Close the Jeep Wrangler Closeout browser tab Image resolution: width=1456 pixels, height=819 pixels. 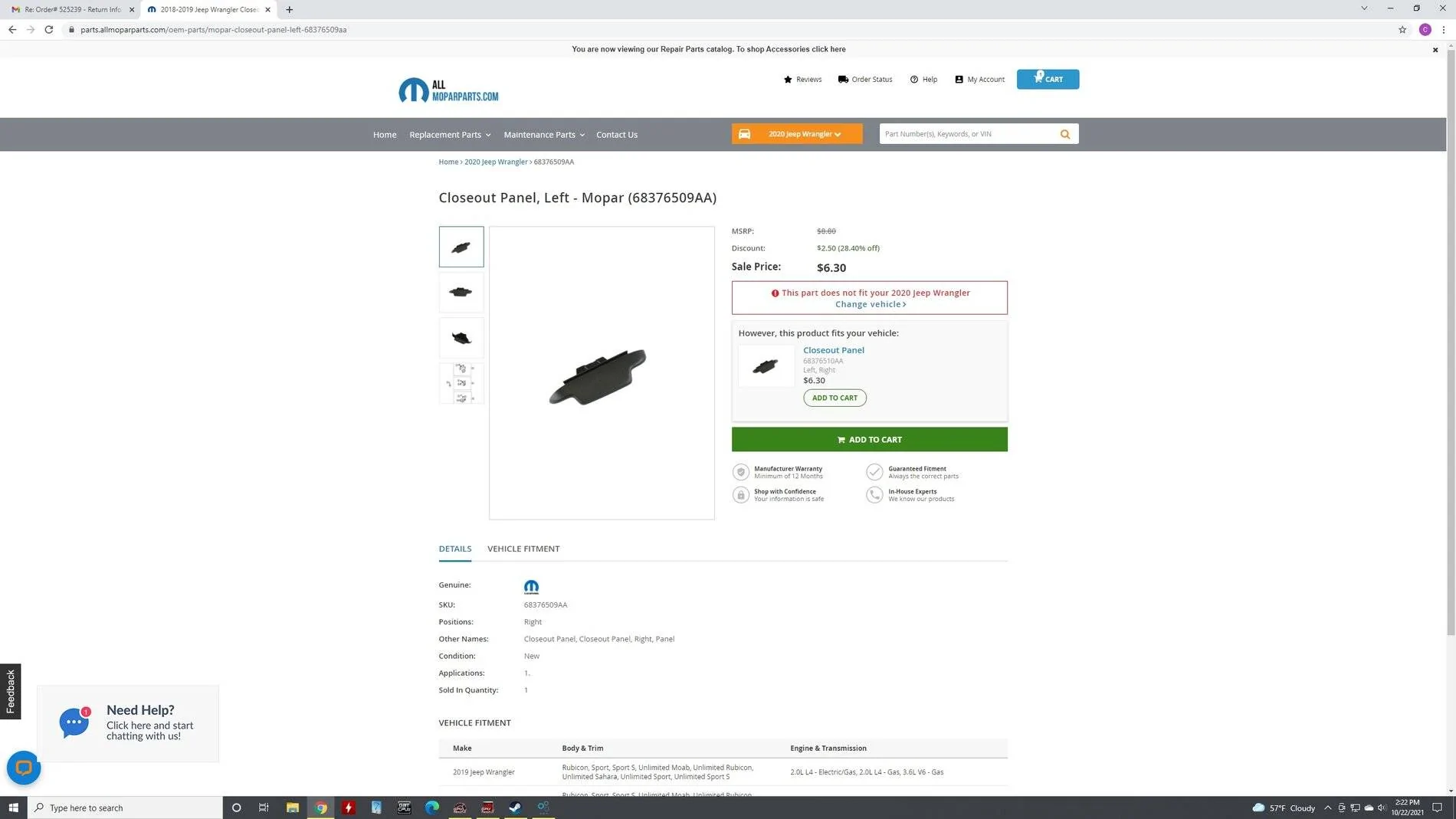point(267,10)
